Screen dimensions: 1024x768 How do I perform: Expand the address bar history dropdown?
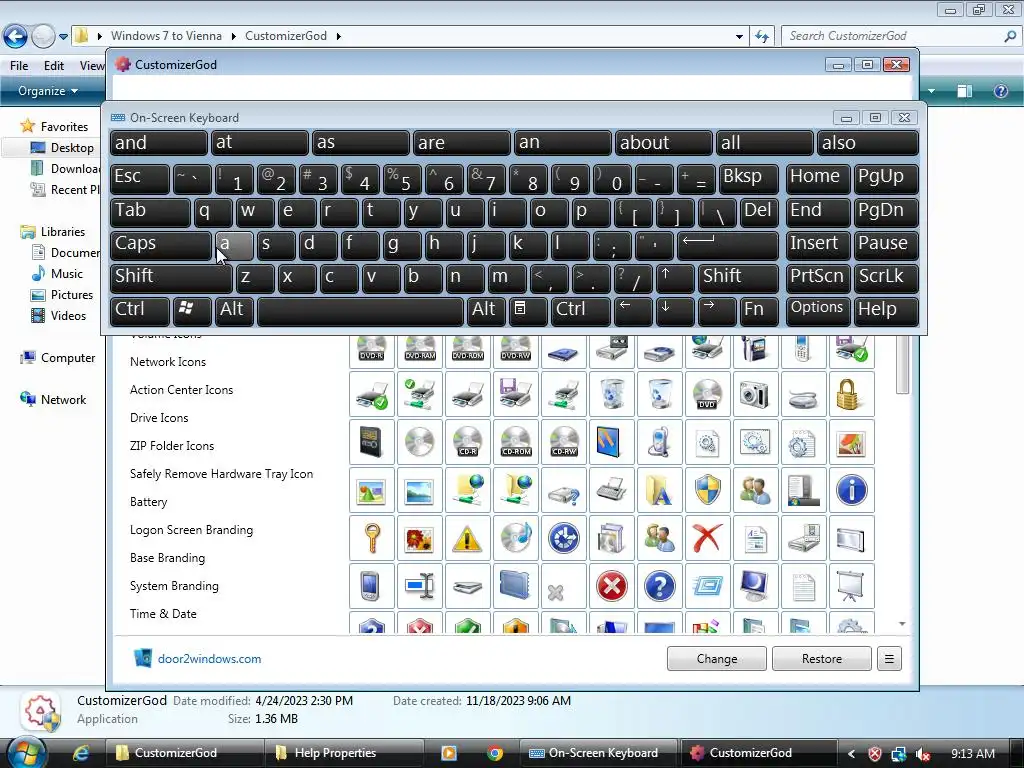739,37
